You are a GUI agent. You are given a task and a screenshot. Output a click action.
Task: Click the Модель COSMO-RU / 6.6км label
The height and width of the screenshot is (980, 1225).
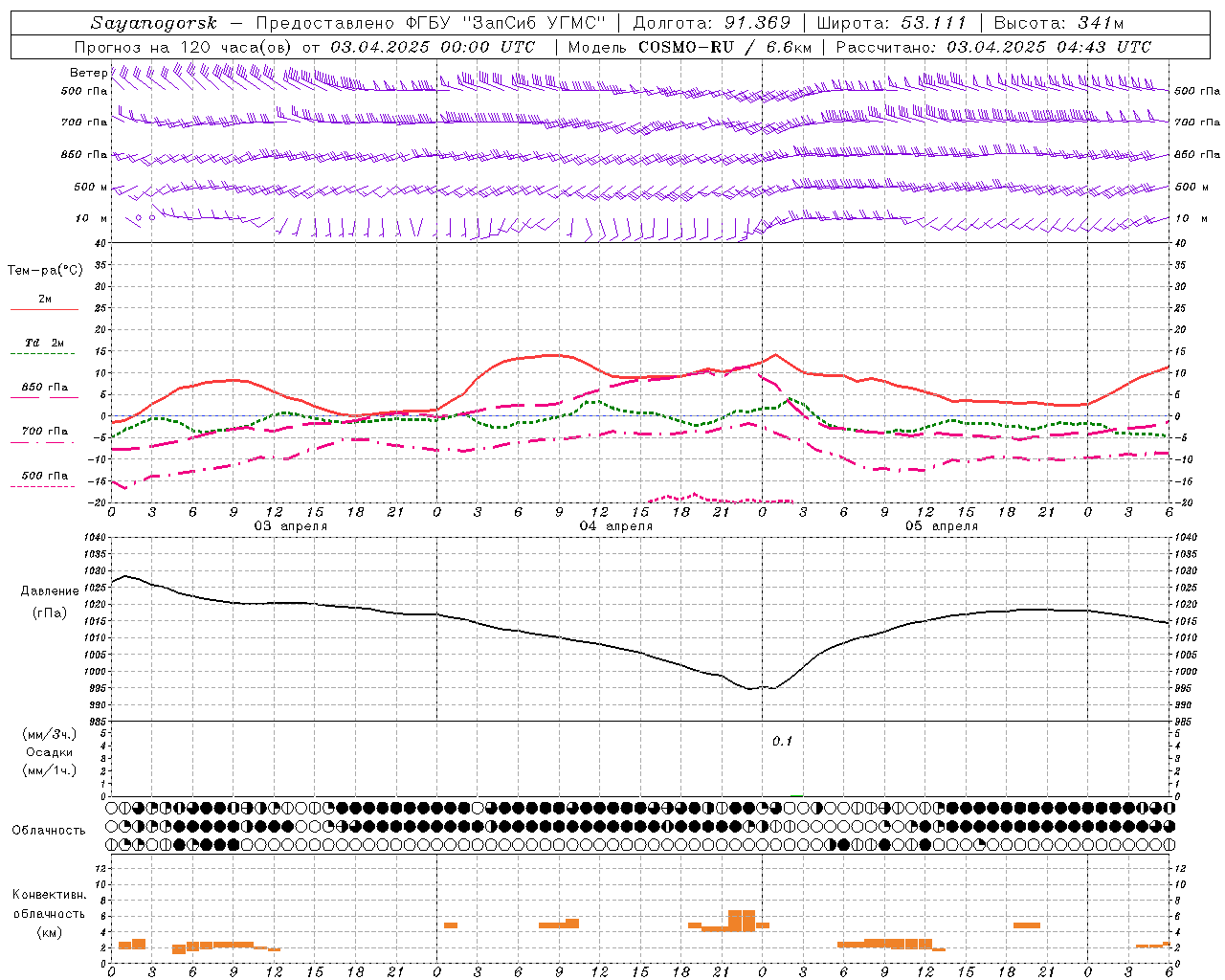[690, 47]
